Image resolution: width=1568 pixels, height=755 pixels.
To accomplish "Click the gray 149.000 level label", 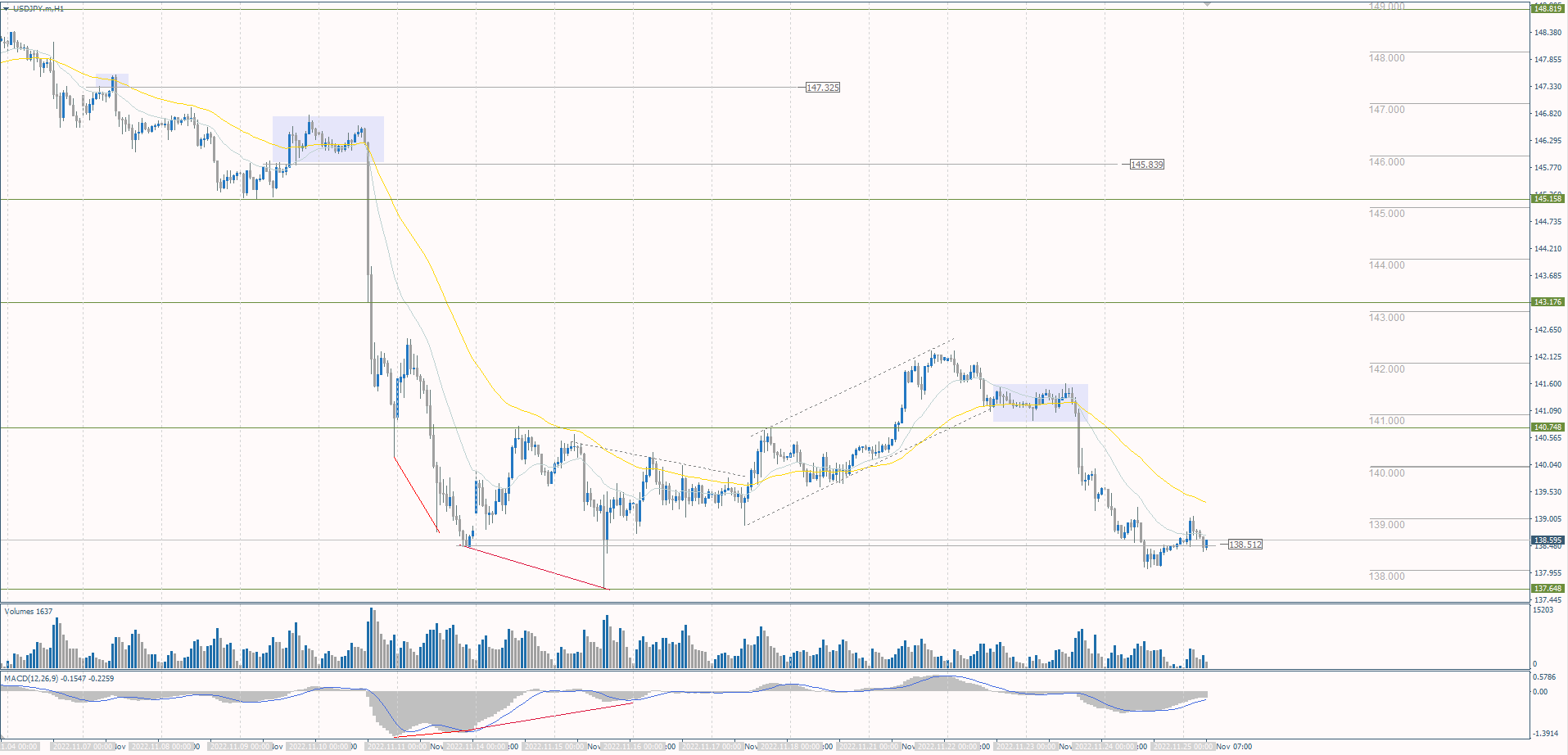I will pyautogui.click(x=1387, y=7).
